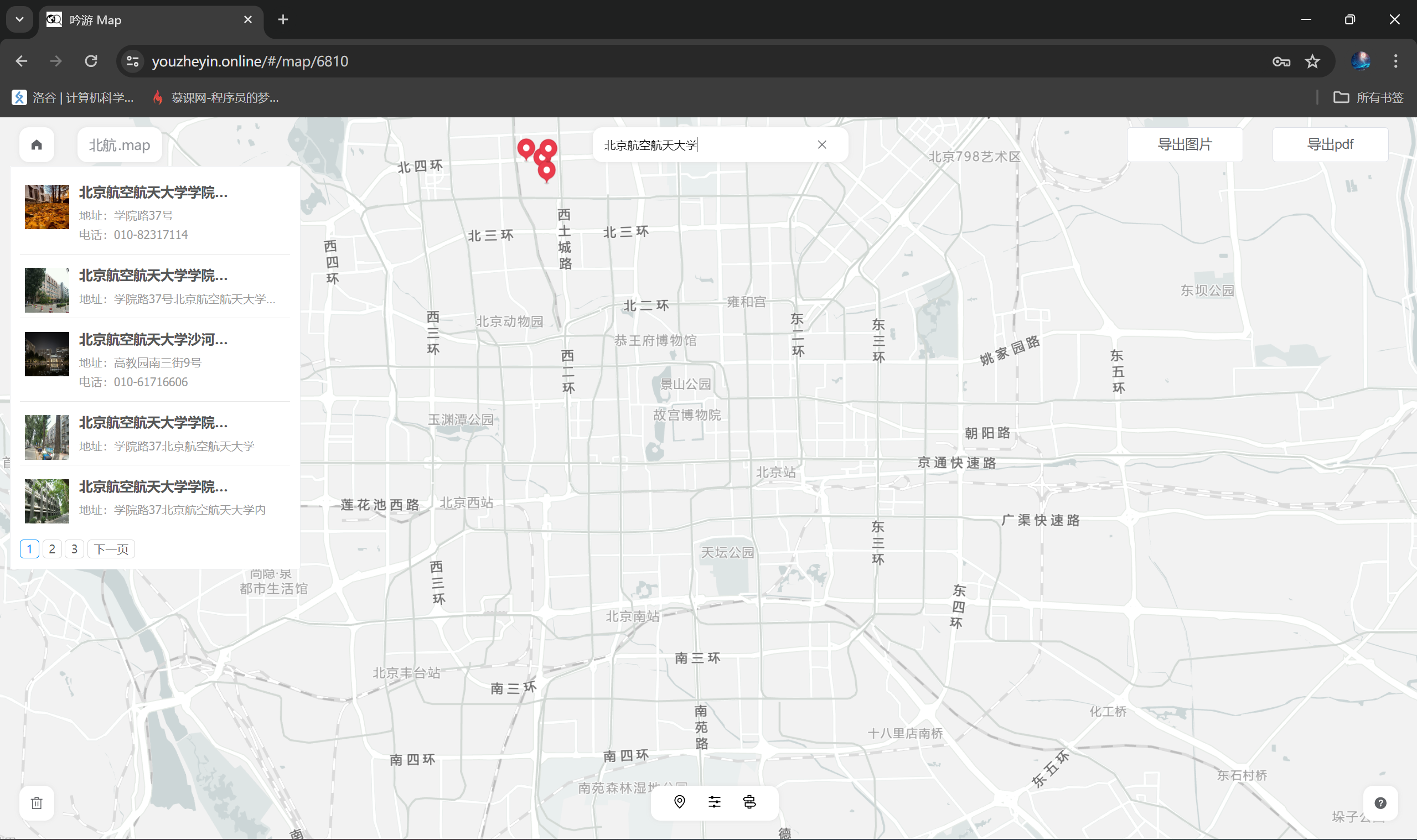1417x840 pixels.
Task: Click the 导出图片 button
Action: coord(1185,144)
